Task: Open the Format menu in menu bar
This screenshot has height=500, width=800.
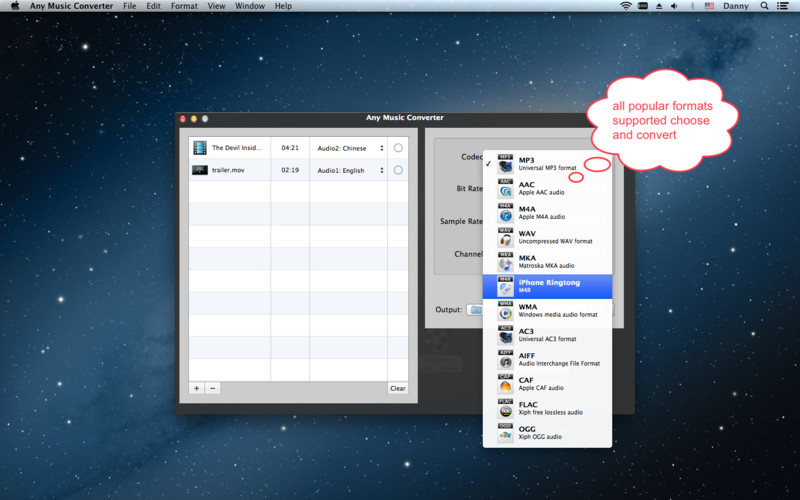Action: pyautogui.click(x=184, y=6)
